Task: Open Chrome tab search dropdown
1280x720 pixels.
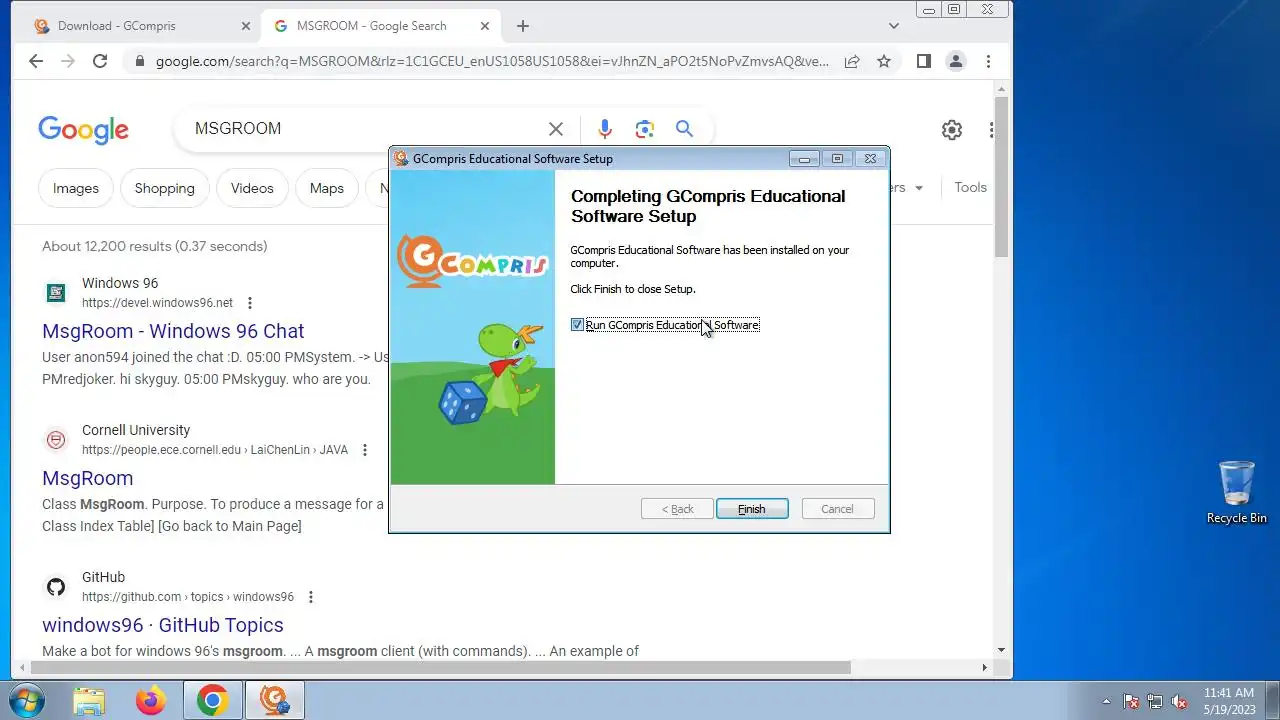Action: tap(894, 26)
